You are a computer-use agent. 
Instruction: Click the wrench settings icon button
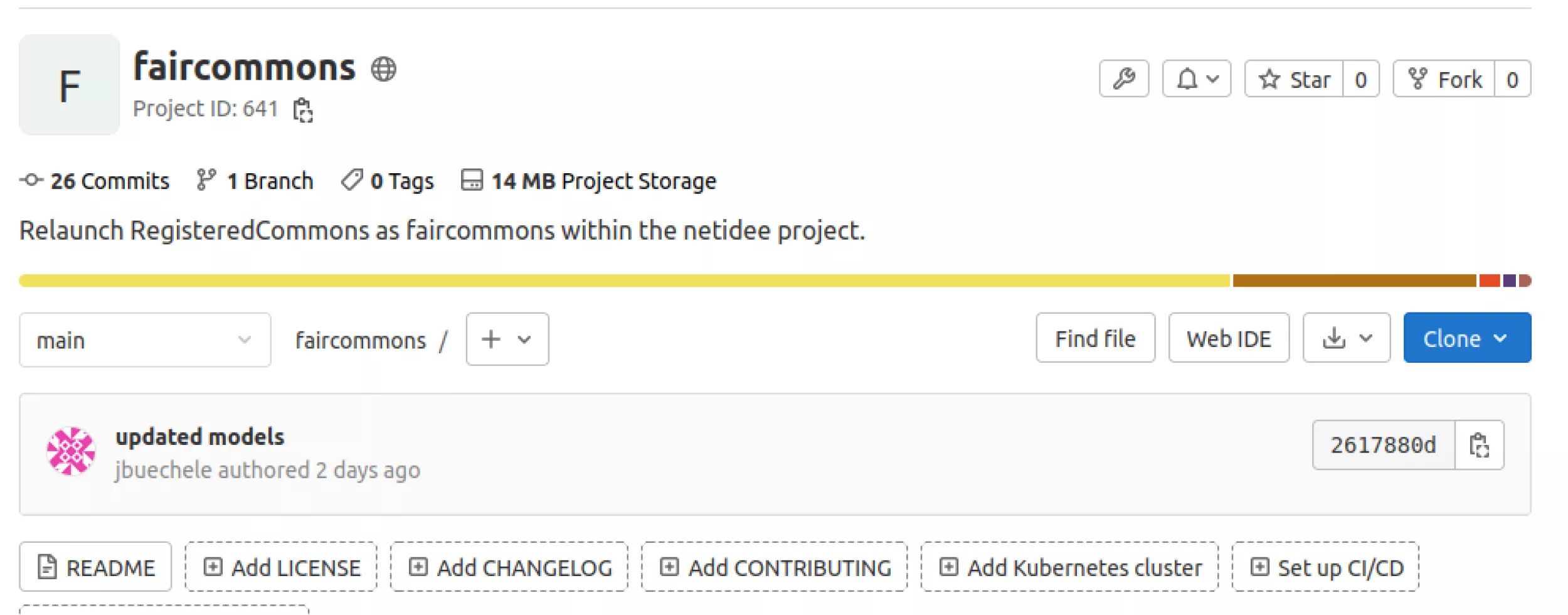pos(1124,79)
